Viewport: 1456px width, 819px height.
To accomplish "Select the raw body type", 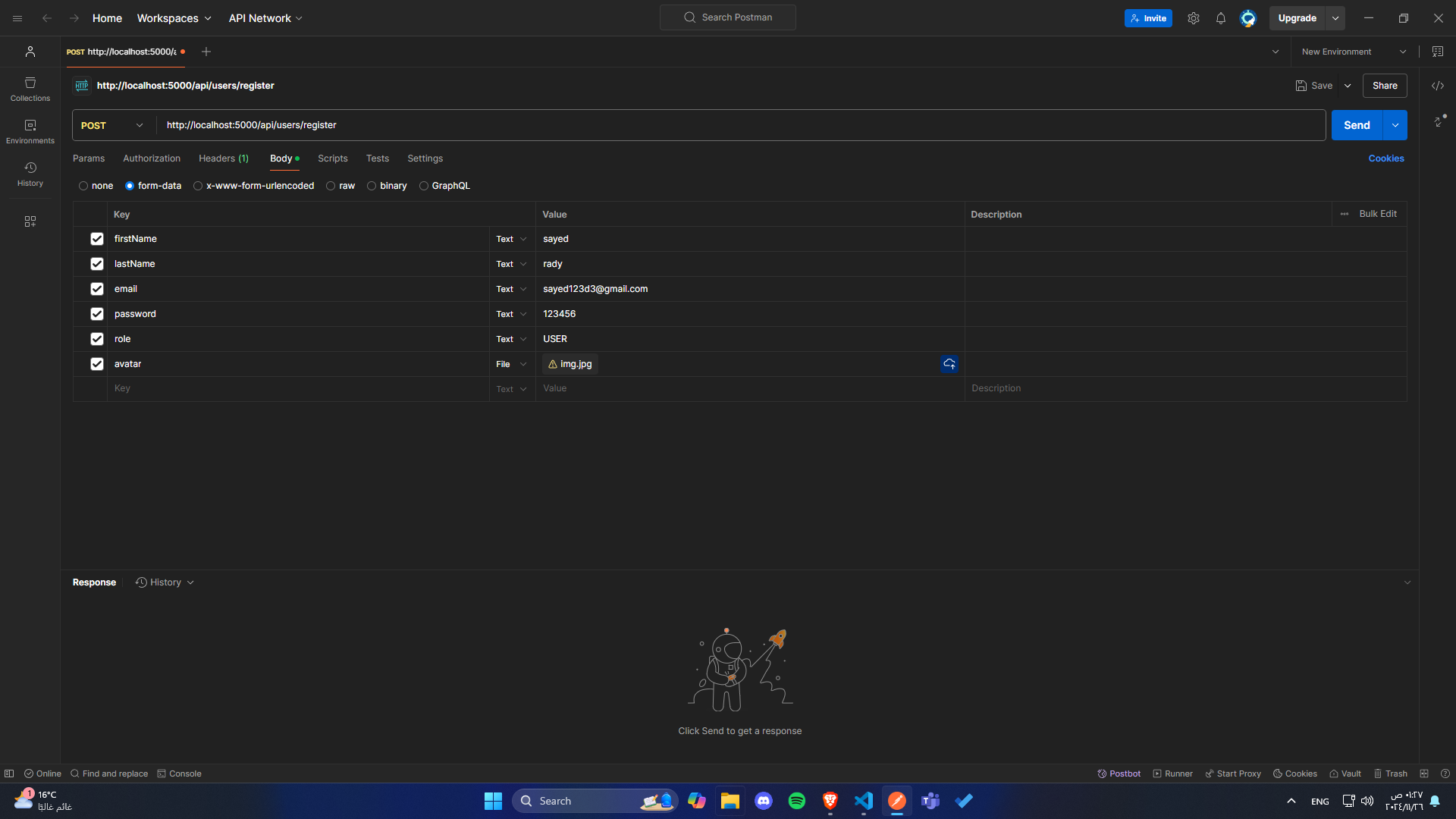I will coord(331,186).
